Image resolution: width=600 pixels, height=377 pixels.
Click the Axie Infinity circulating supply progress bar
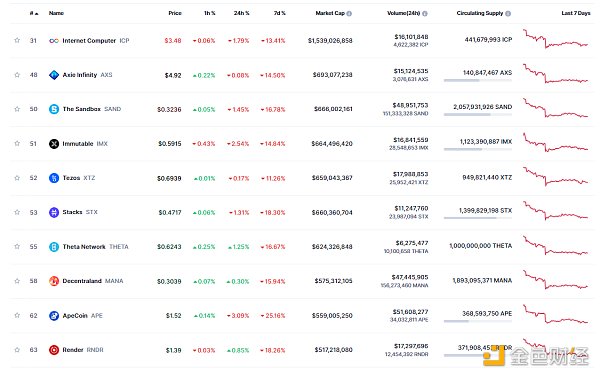pyautogui.click(x=478, y=80)
